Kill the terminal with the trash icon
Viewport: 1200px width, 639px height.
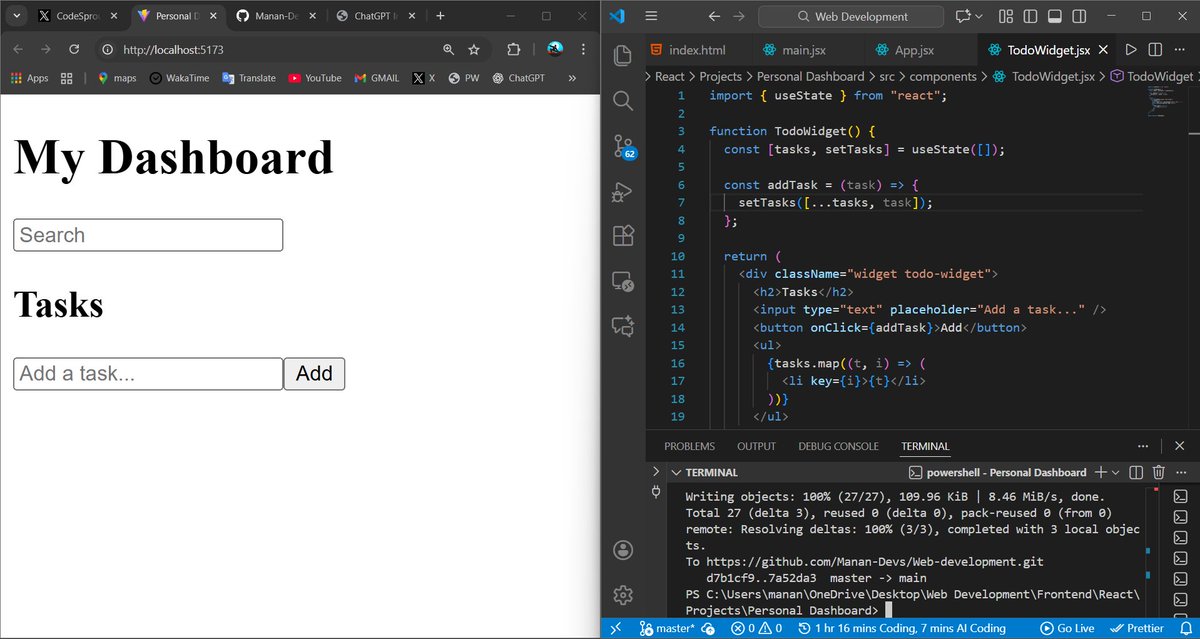1158,472
